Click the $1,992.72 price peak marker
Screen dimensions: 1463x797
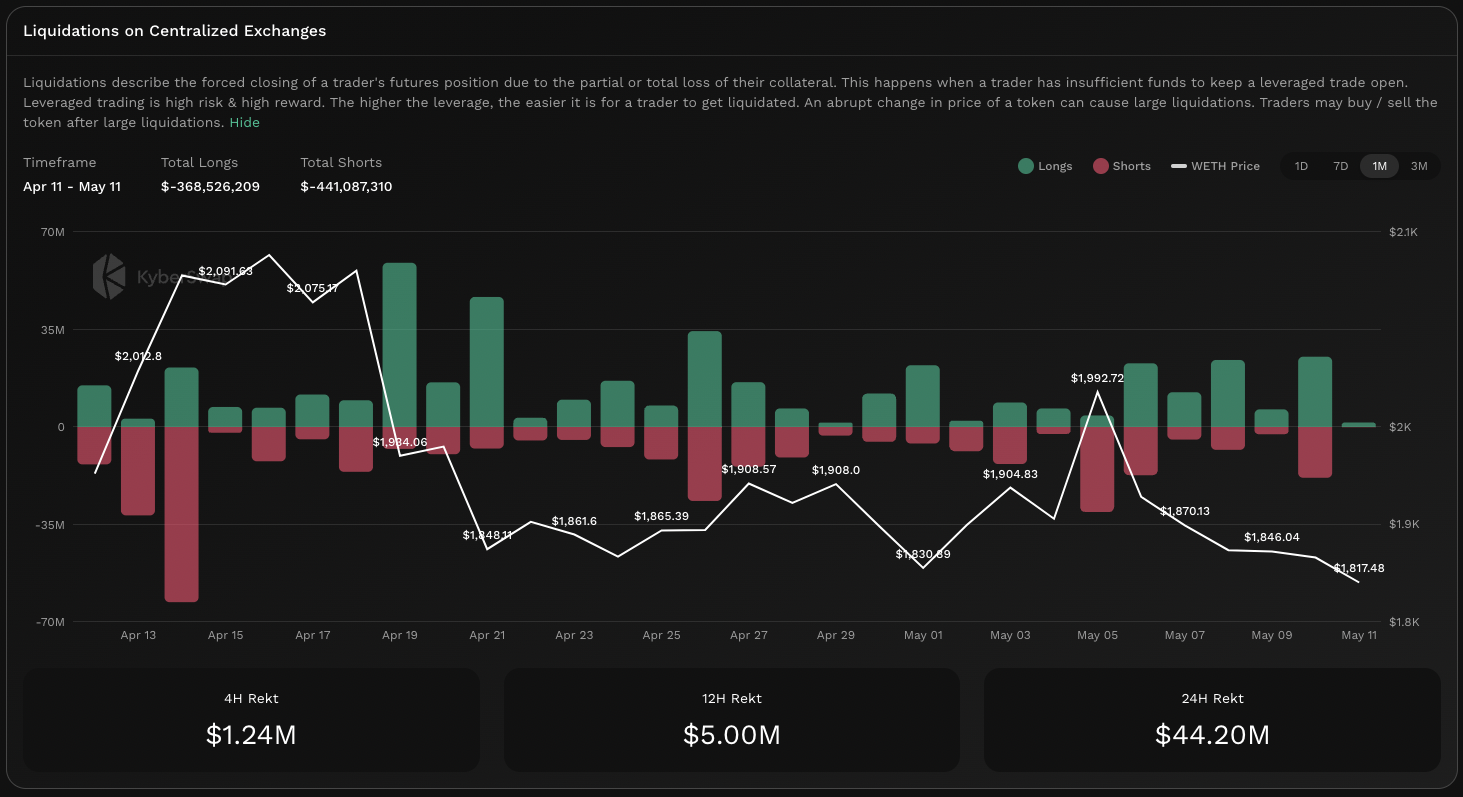pos(1097,391)
